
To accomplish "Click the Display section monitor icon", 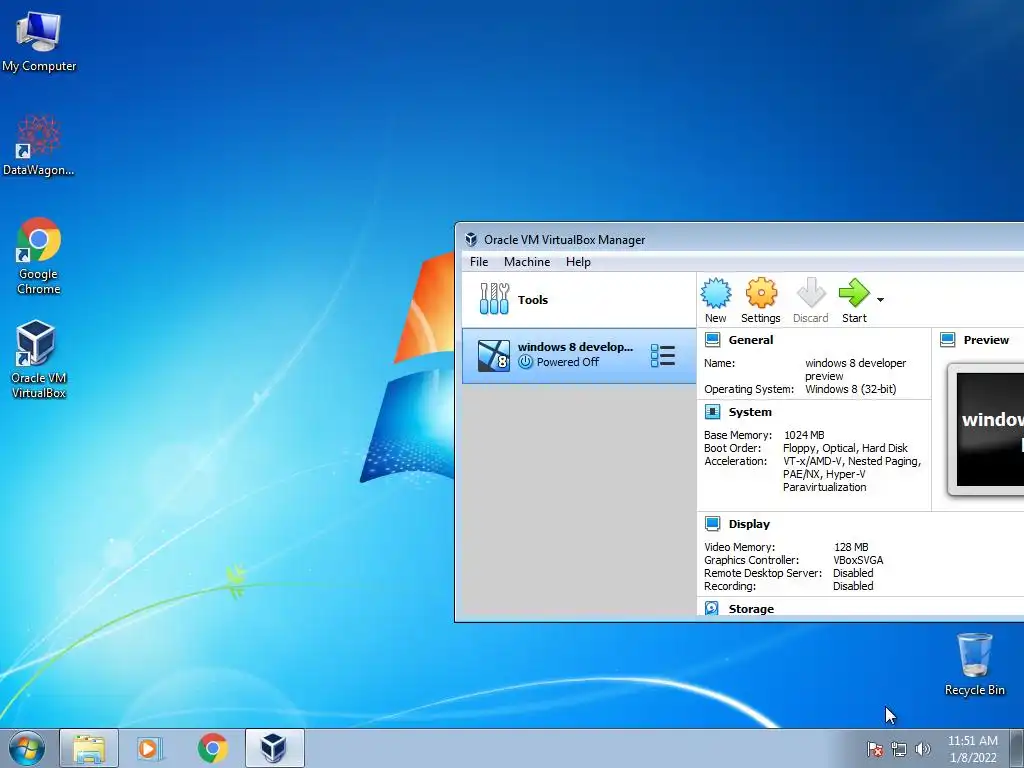I will [712, 524].
